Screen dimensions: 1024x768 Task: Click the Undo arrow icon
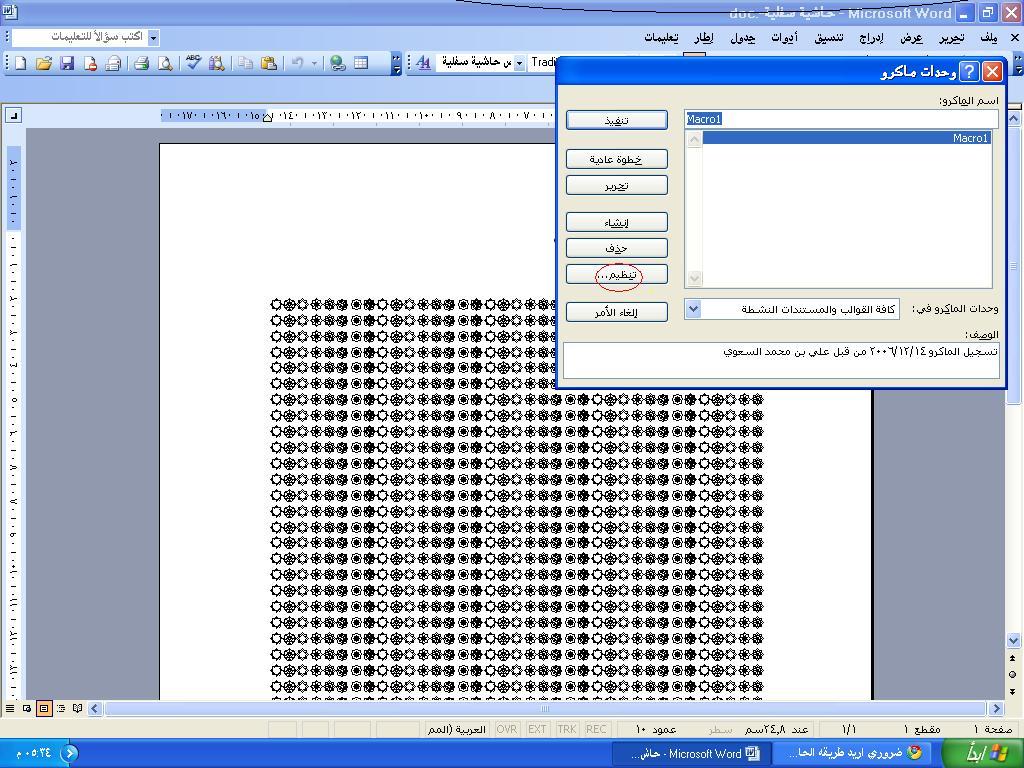297,63
